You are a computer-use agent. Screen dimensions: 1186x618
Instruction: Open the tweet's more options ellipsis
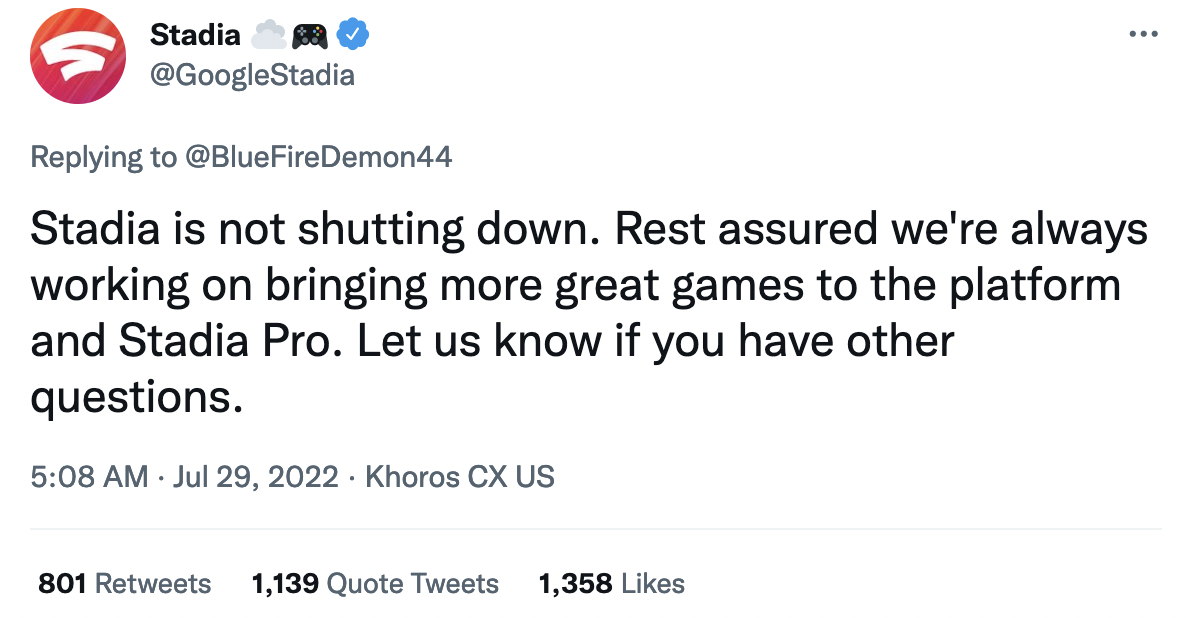1142,34
